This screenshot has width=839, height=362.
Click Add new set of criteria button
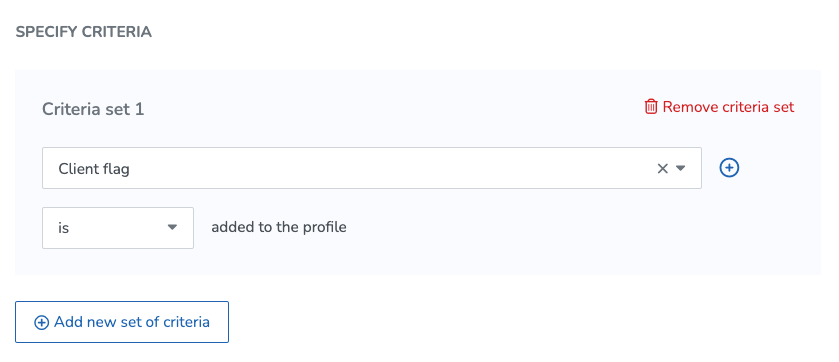coord(122,322)
